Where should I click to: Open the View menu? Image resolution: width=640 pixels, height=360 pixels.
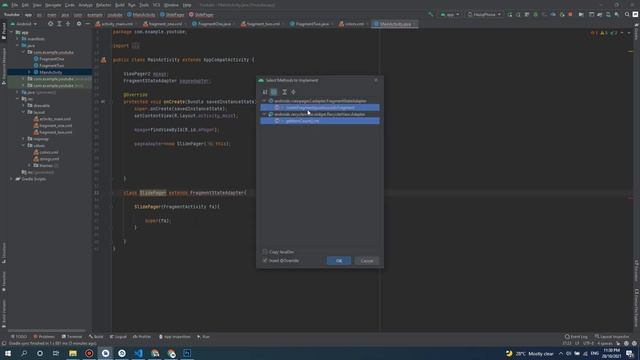click(37, 5)
